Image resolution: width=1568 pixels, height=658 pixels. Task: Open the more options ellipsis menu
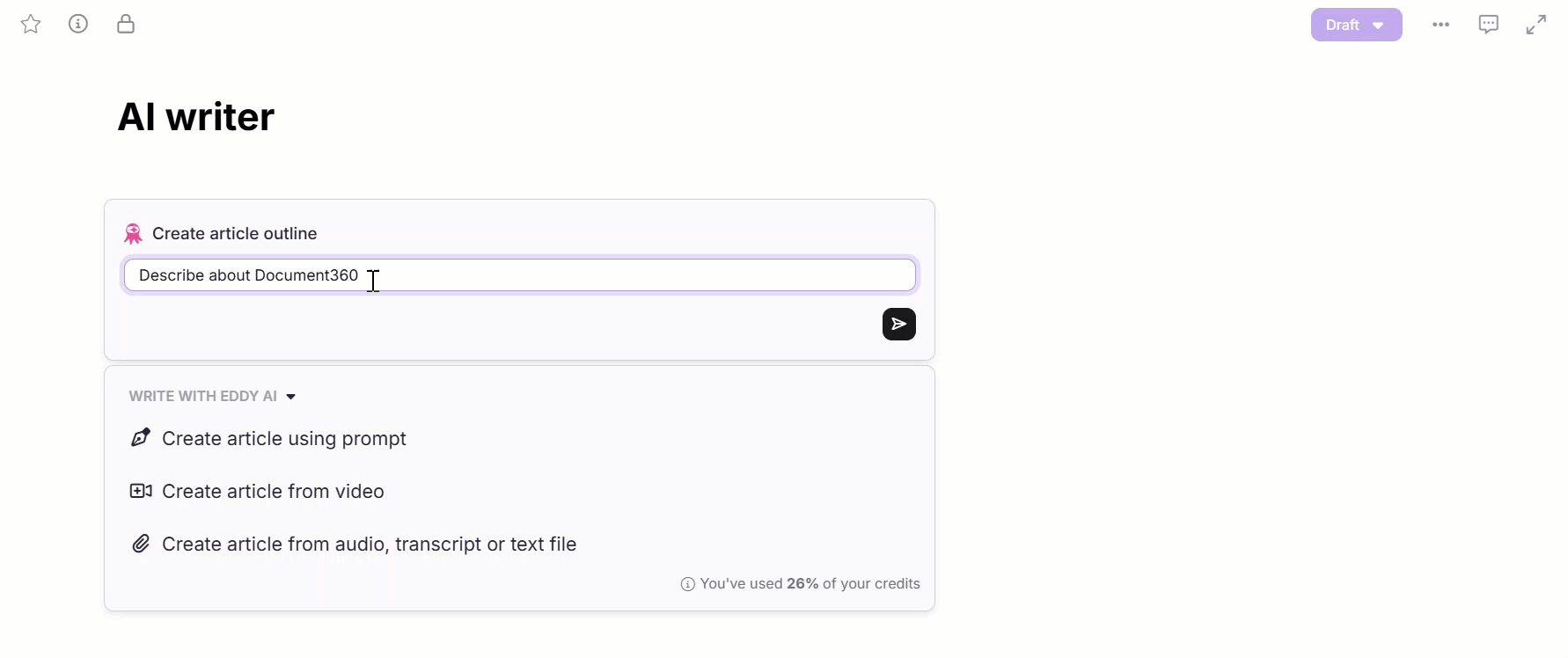click(1440, 25)
